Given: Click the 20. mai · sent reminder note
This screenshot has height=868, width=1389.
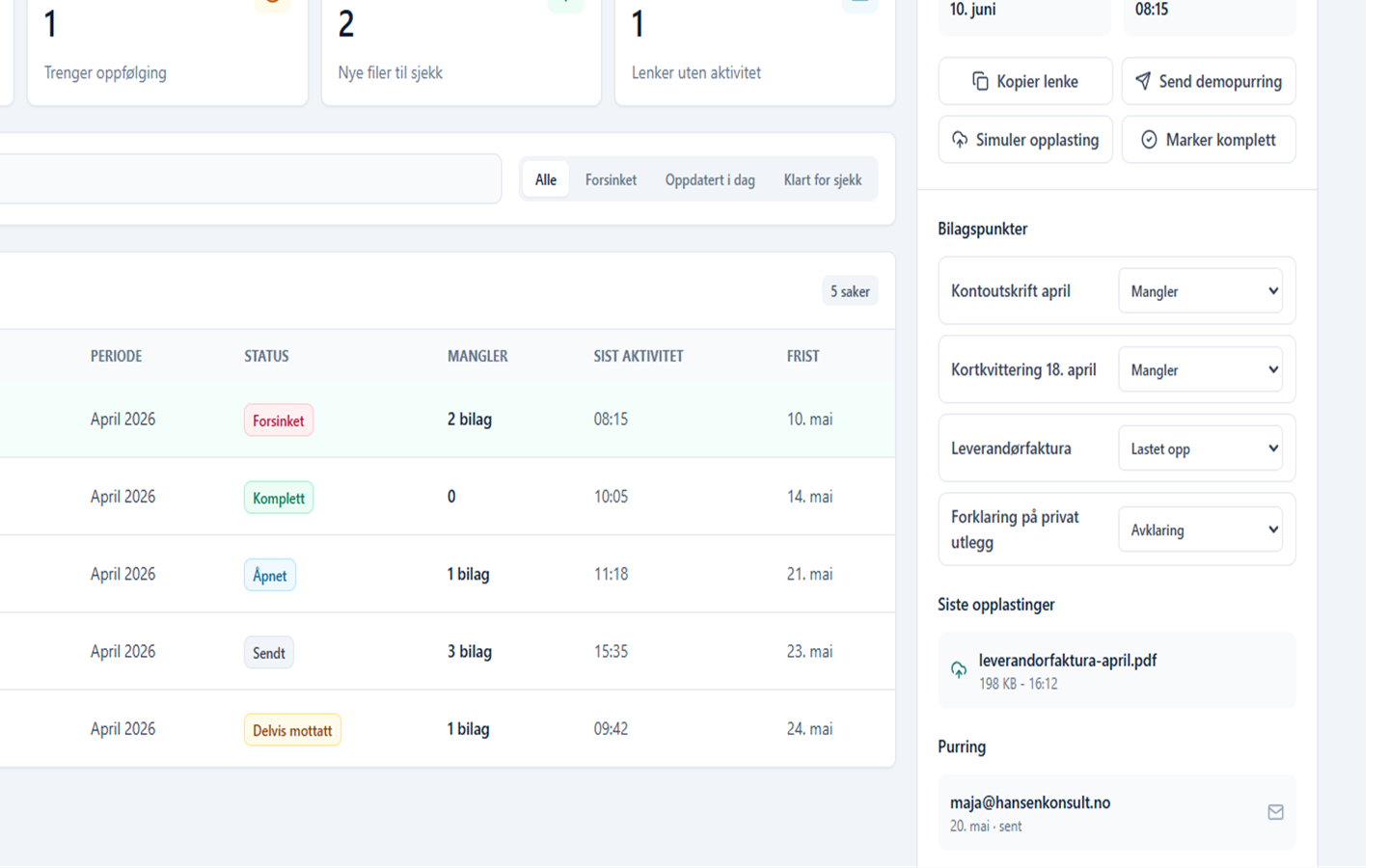Looking at the screenshot, I should pyautogui.click(x=986, y=827).
